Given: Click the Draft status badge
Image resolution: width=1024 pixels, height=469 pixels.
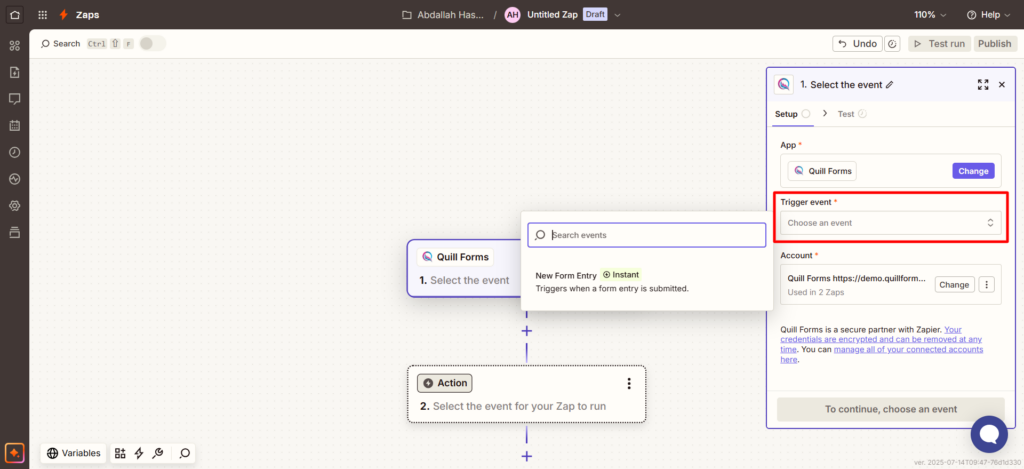Looking at the screenshot, I should (595, 14).
